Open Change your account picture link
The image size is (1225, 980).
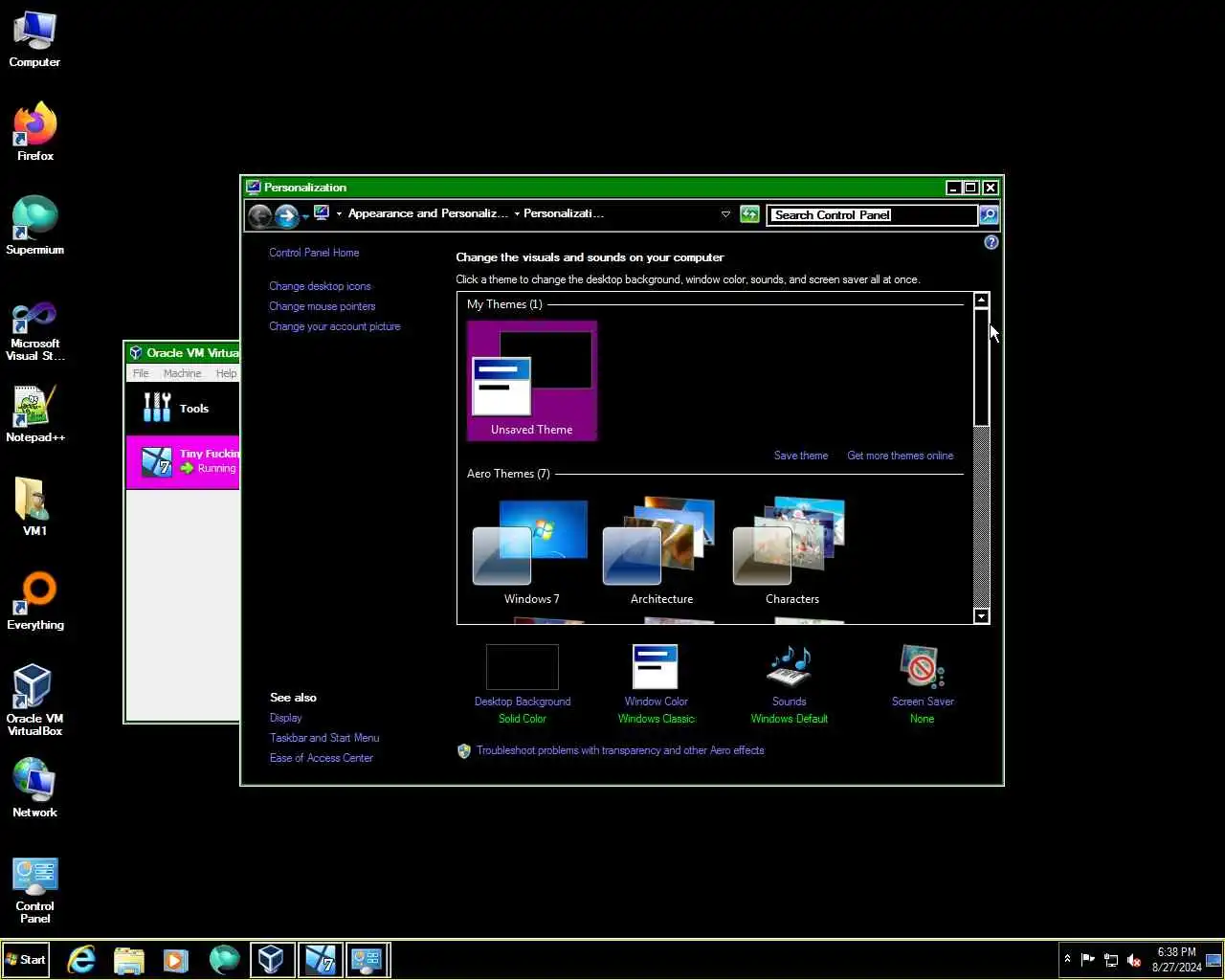pos(335,326)
